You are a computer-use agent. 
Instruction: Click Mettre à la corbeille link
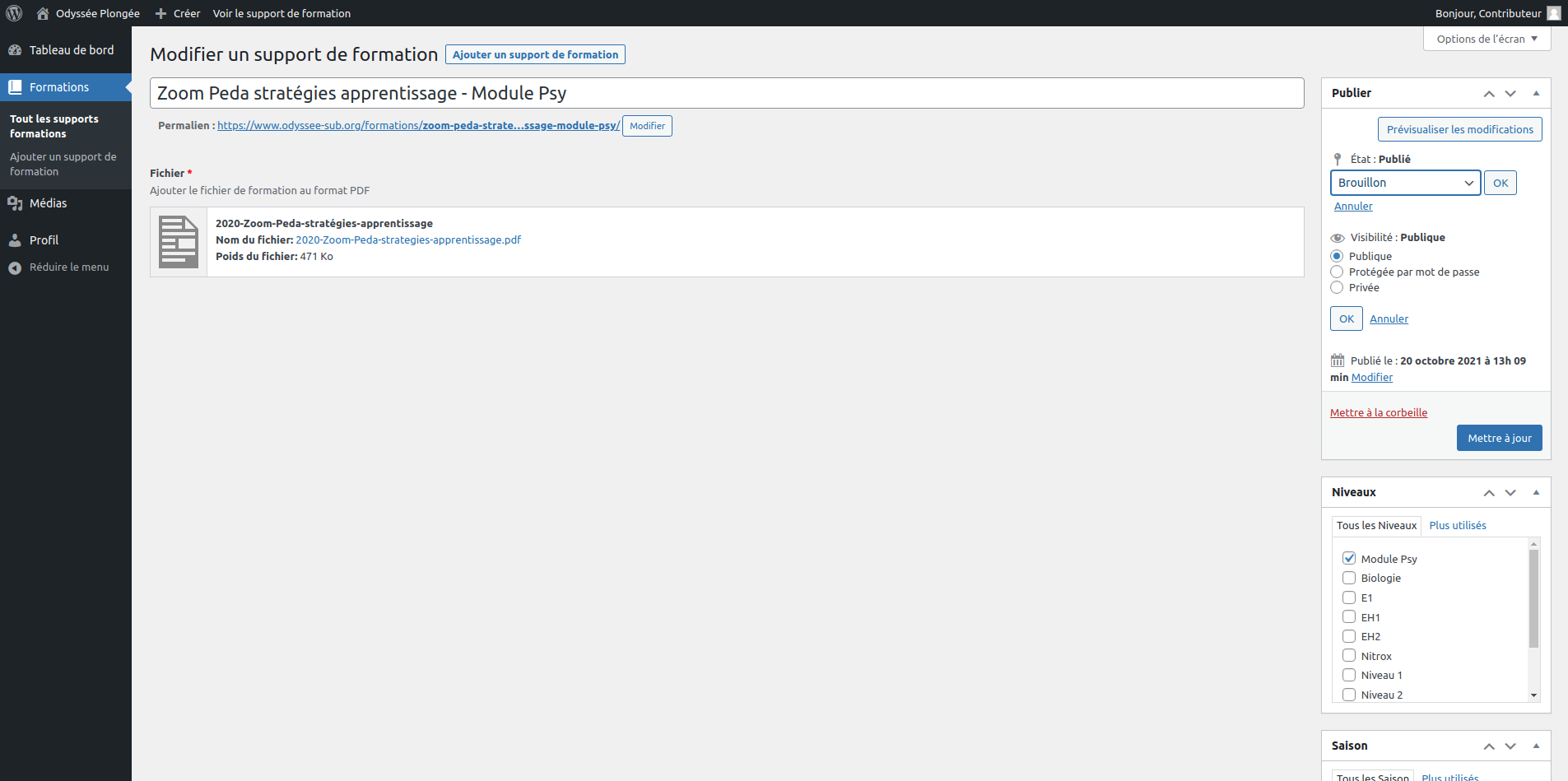[x=1378, y=413]
